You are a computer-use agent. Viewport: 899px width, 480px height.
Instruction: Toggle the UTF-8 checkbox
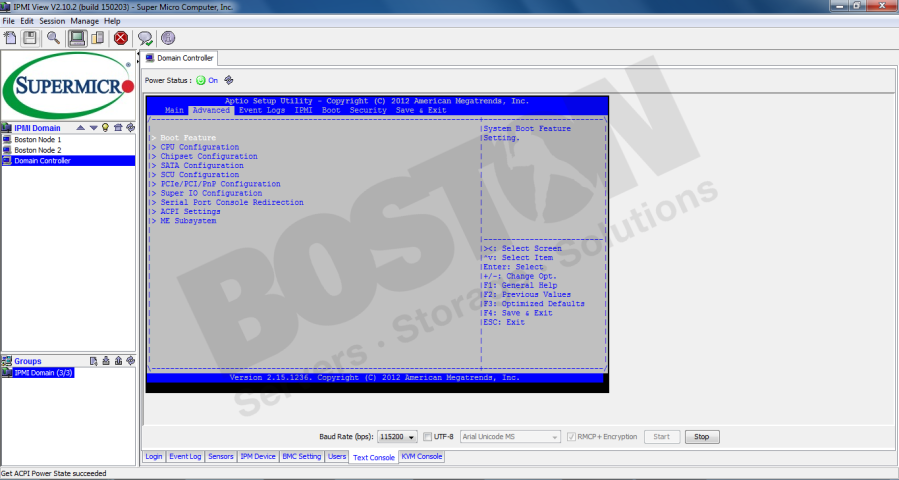coord(427,437)
